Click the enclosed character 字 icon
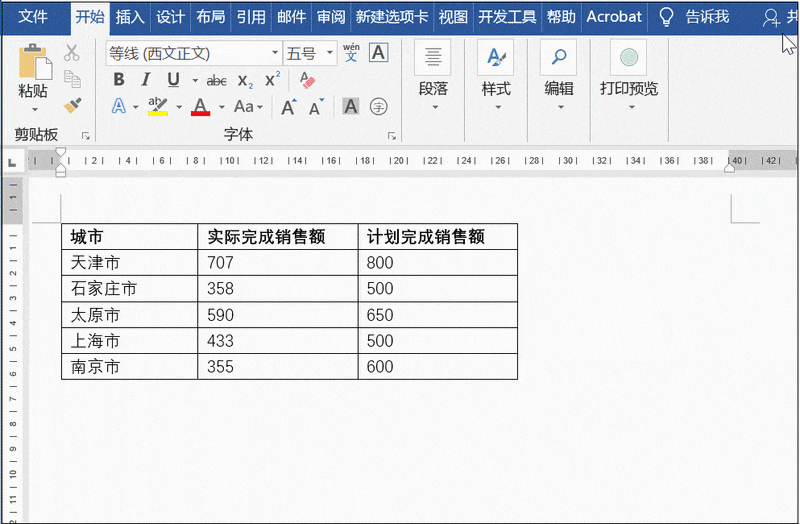The height and width of the screenshot is (524, 800). (379, 107)
